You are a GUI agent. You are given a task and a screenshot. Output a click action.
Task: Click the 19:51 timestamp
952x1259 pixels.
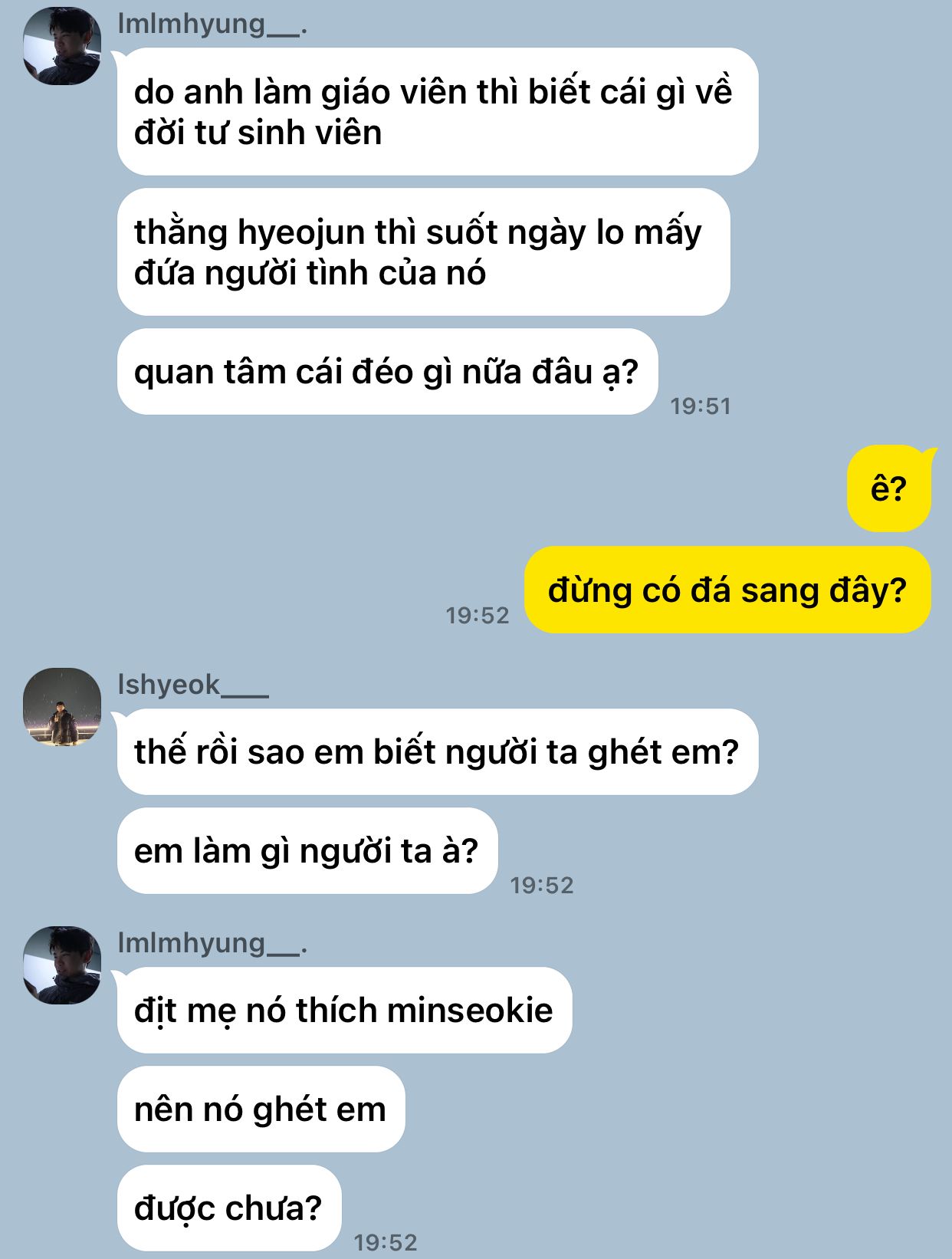click(x=701, y=406)
